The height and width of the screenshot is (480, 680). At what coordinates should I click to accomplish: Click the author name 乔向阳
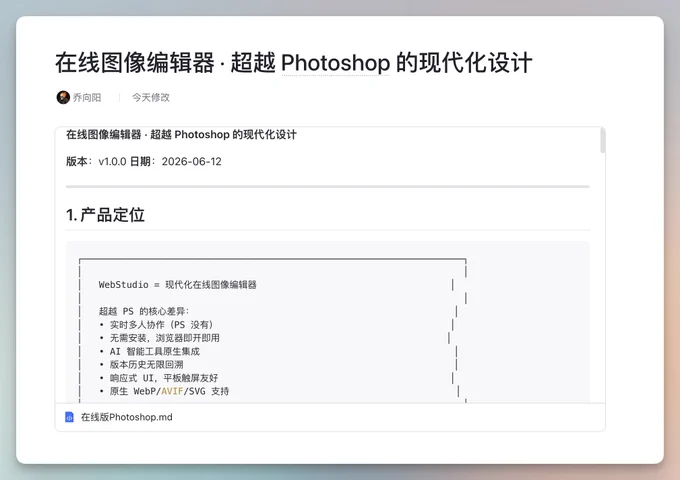87,98
